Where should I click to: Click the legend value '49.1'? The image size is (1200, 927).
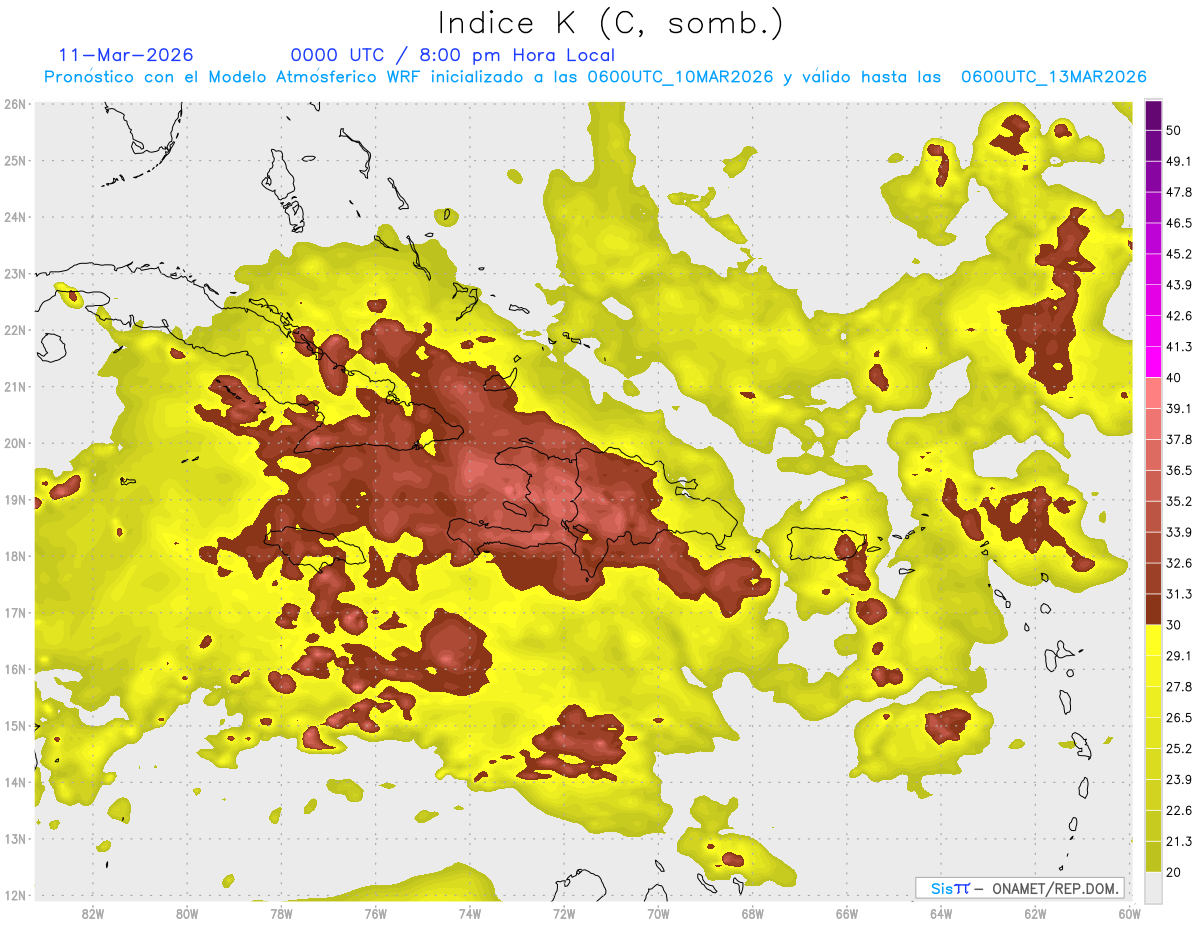pos(1178,161)
